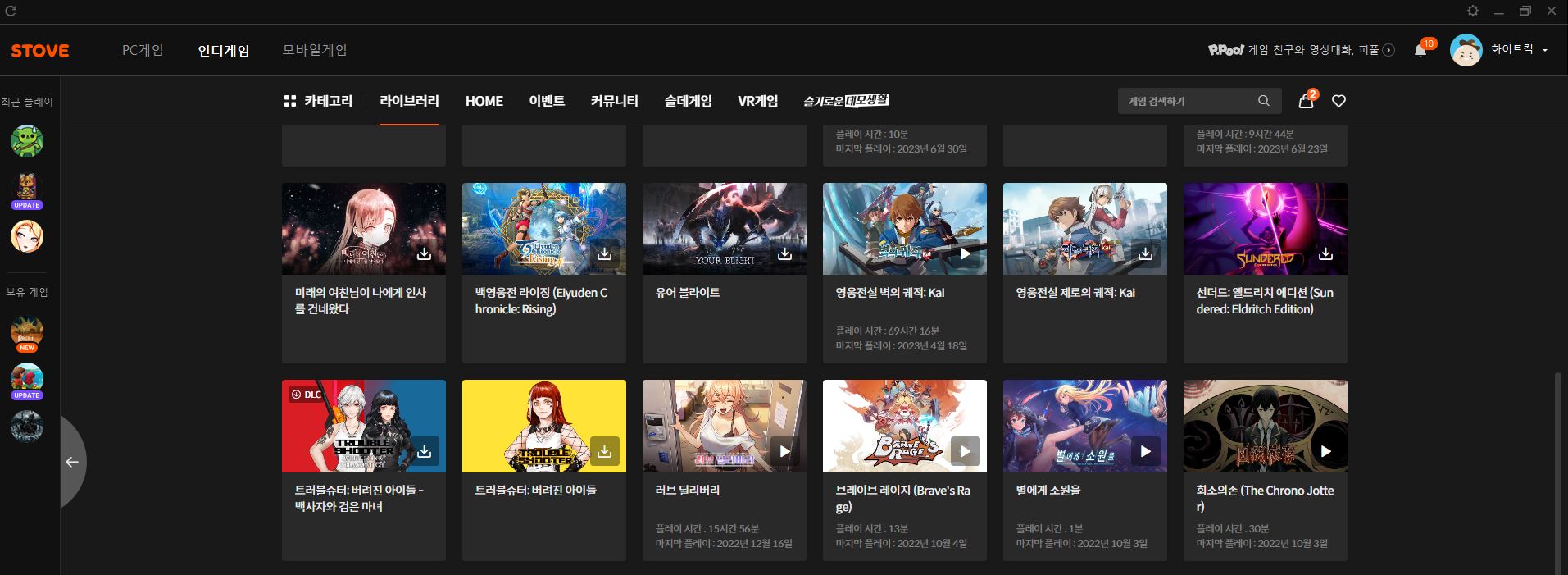Open P.Pool 게임 친구와 영상대화 banner link
This screenshot has height=575, width=1568.
pos(1302,50)
